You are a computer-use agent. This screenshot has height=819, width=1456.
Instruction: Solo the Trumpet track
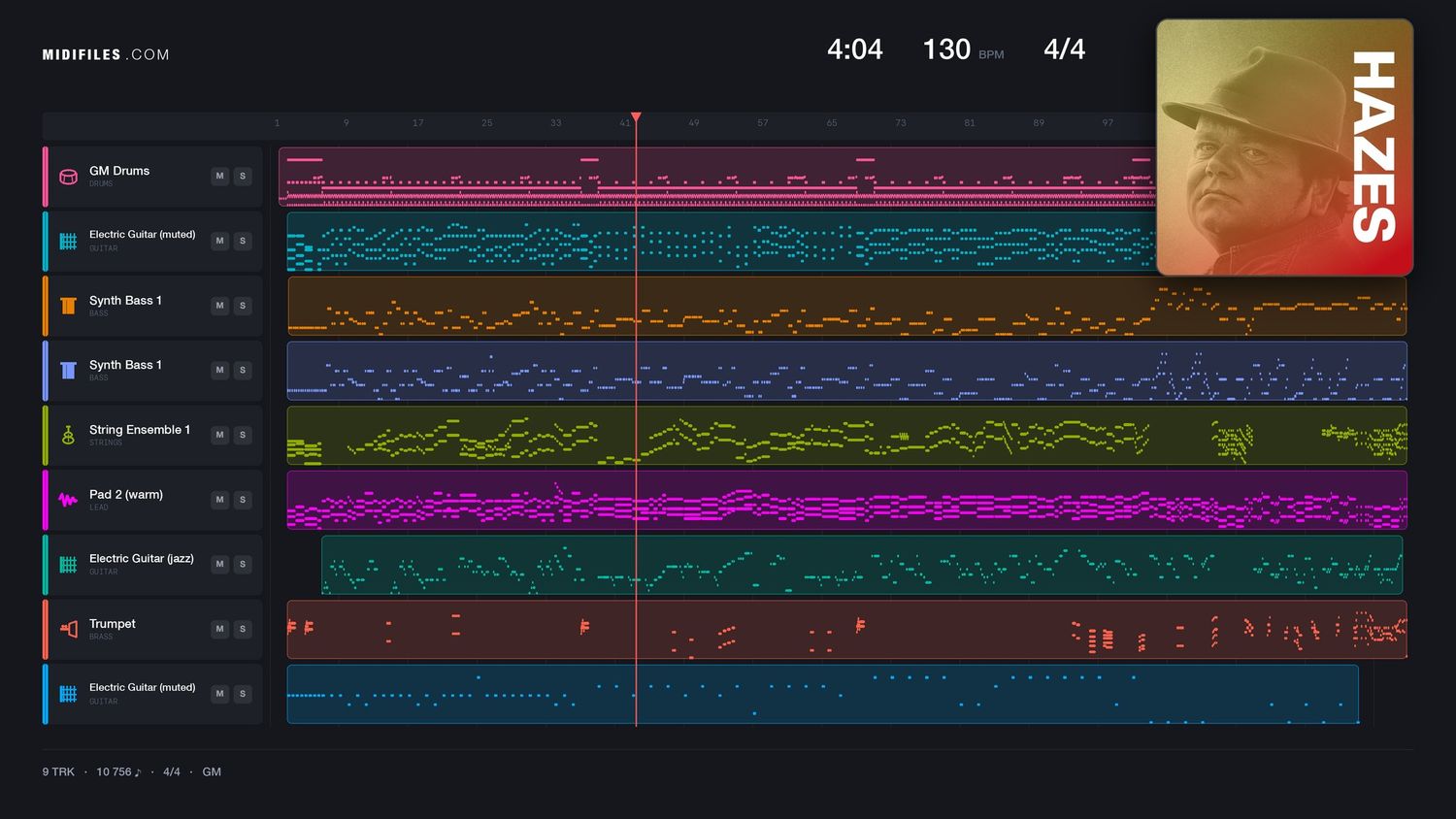(x=243, y=629)
